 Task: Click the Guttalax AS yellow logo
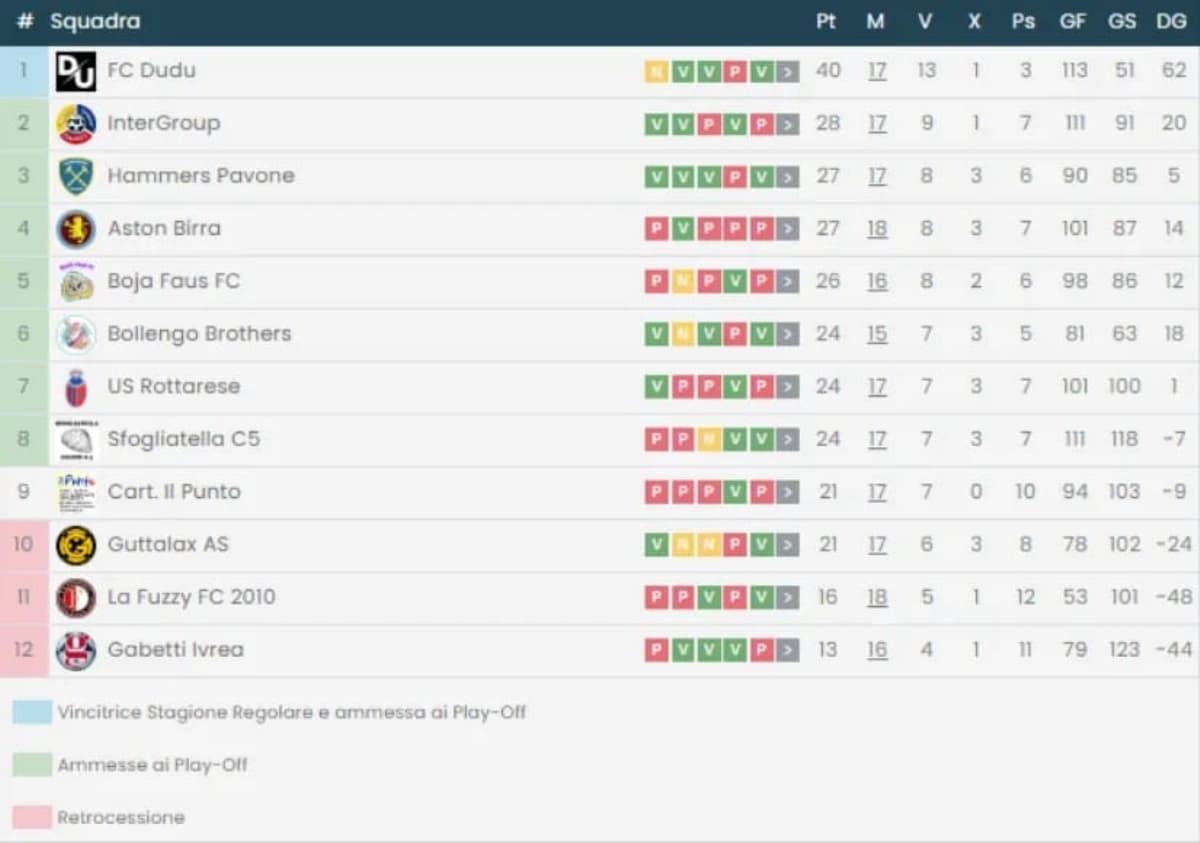(x=76, y=545)
